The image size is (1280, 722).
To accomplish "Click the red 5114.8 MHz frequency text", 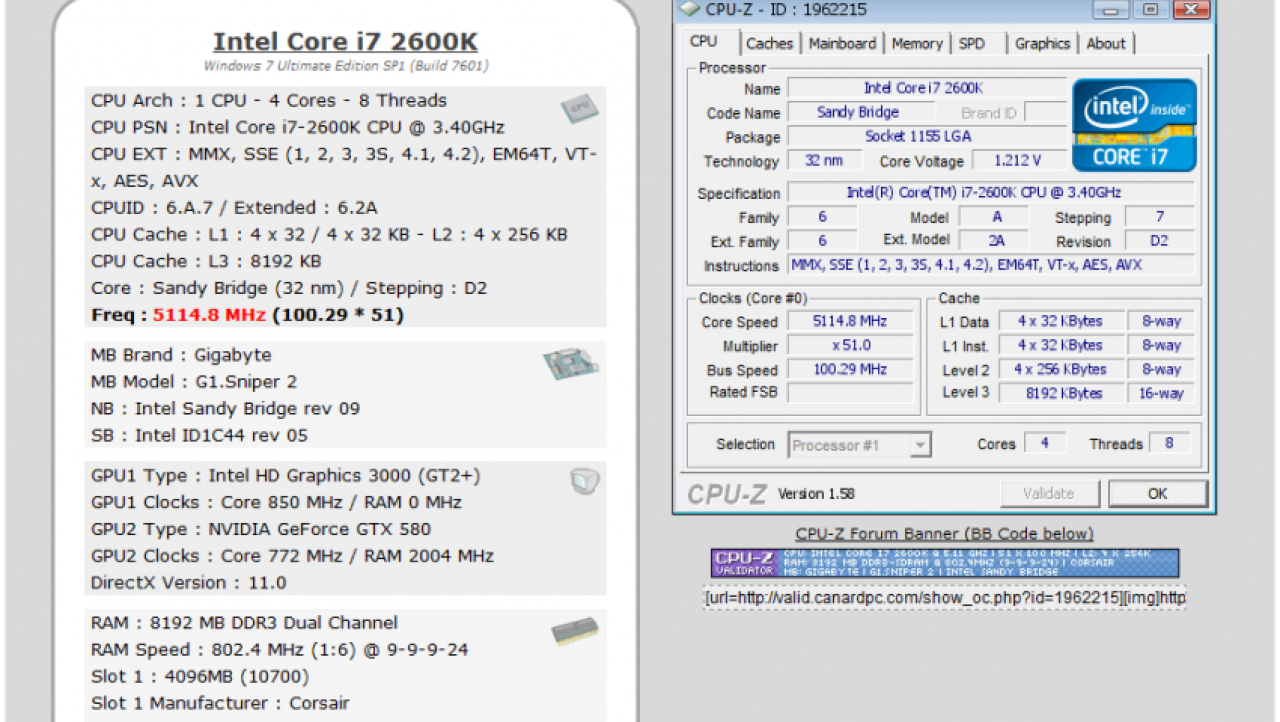I will [209, 315].
